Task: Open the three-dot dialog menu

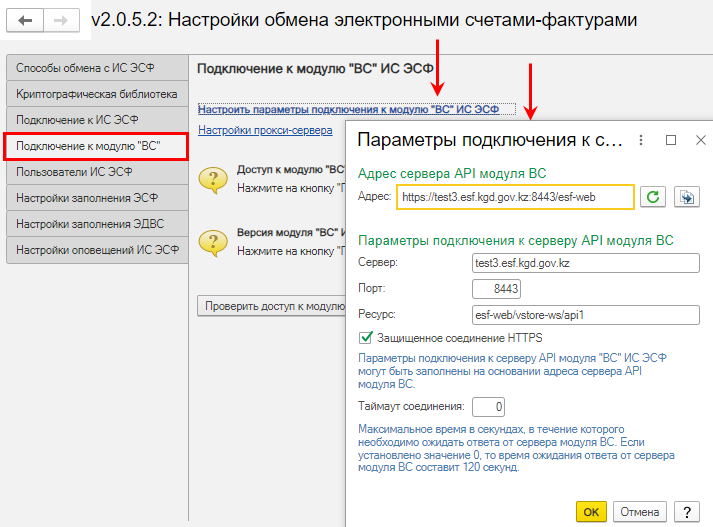Action: pos(641,140)
